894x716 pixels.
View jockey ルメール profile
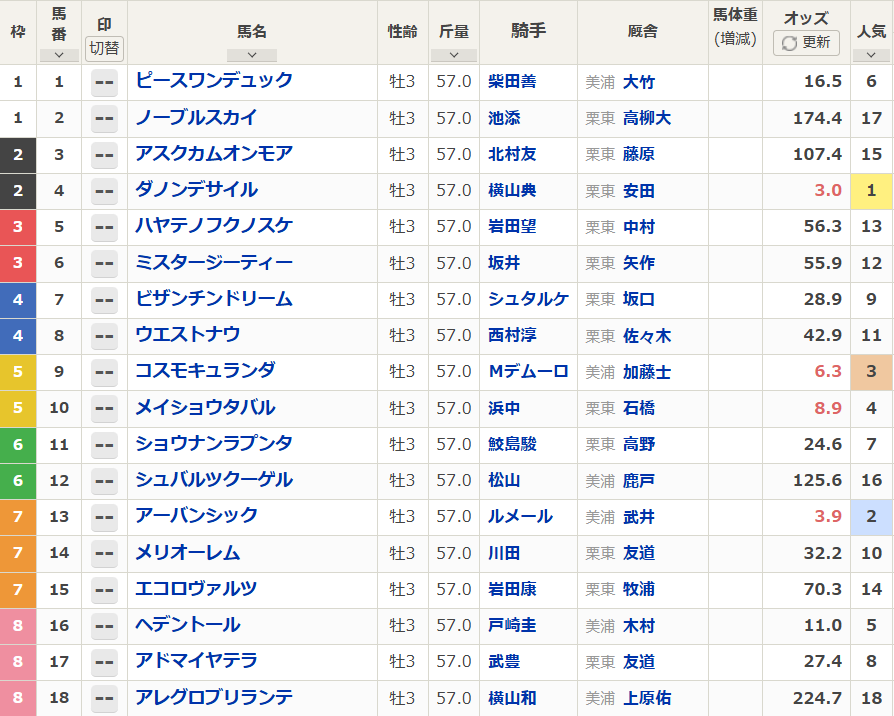click(x=520, y=516)
